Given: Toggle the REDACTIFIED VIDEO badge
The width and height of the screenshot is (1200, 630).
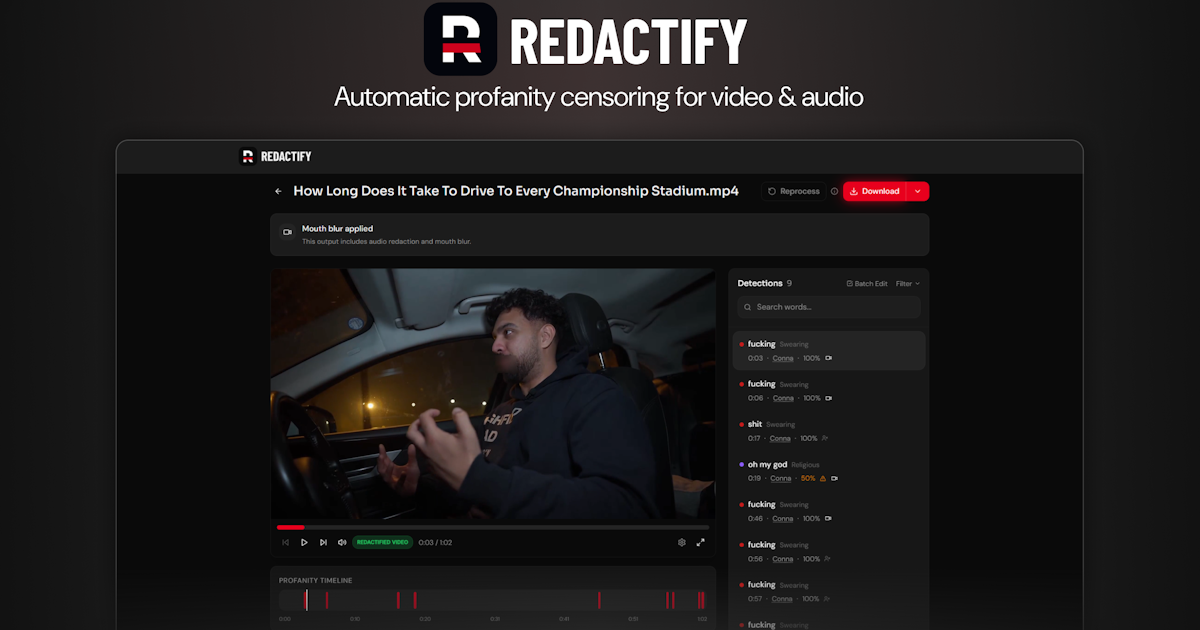Looking at the screenshot, I should [x=382, y=542].
